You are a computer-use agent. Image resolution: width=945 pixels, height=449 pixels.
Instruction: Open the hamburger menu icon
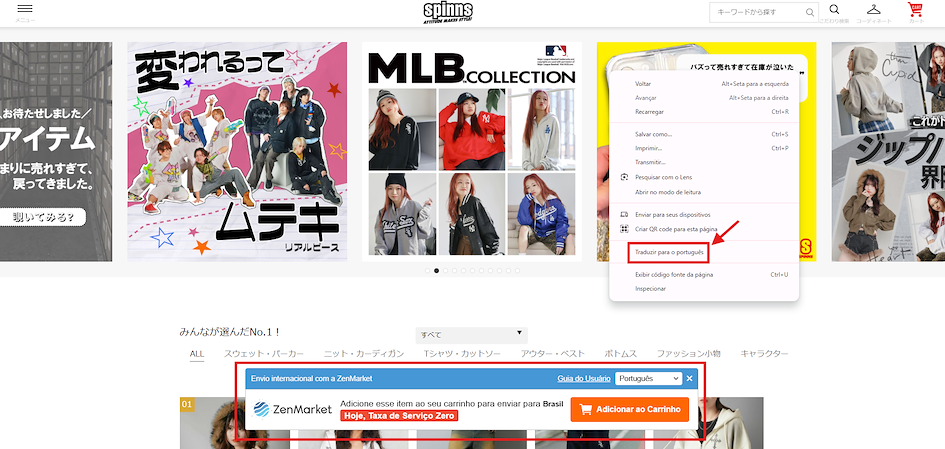[x=25, y=9]
